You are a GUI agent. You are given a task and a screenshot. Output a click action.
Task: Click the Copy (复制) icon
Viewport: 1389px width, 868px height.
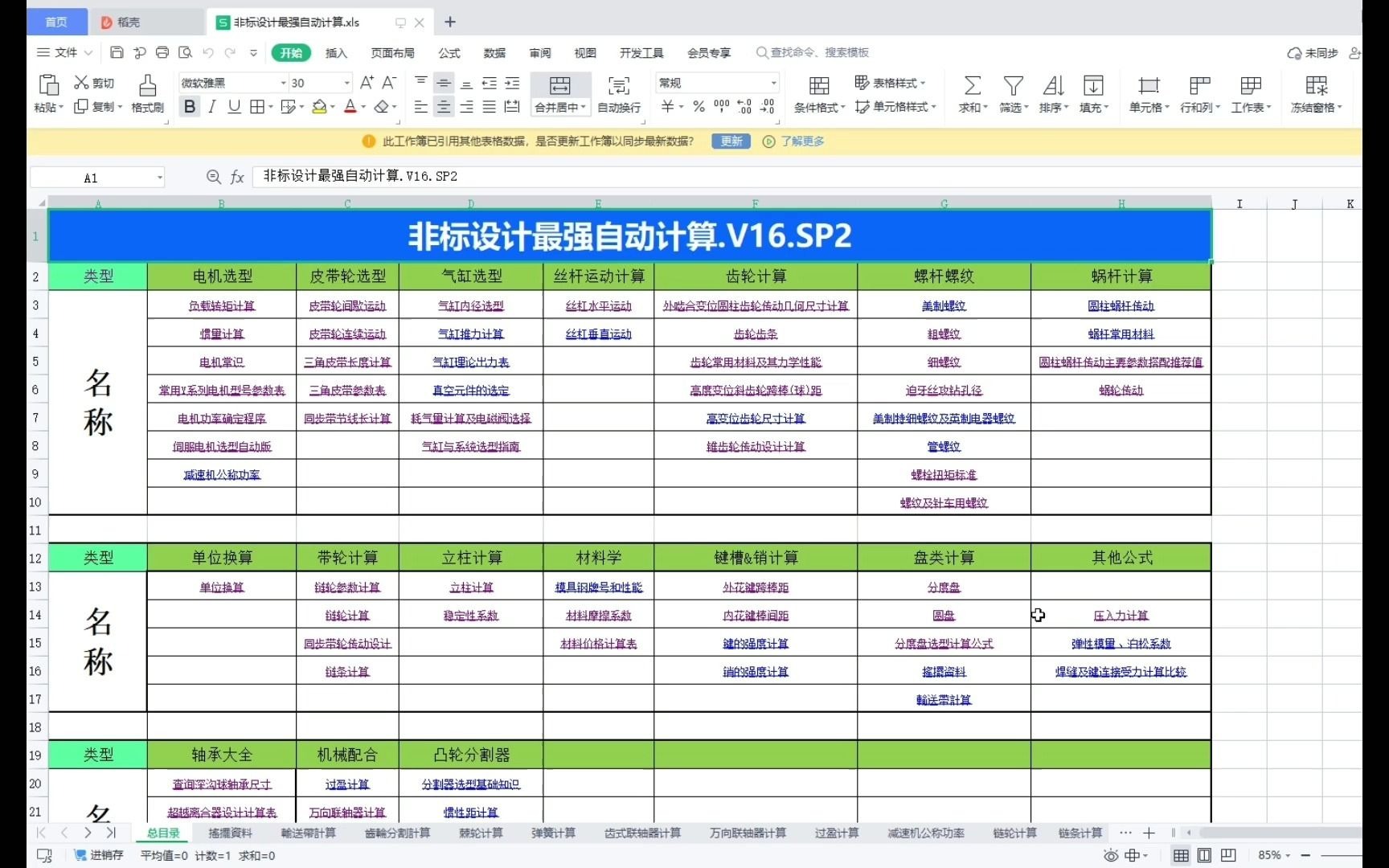click(x=81, y=106)
